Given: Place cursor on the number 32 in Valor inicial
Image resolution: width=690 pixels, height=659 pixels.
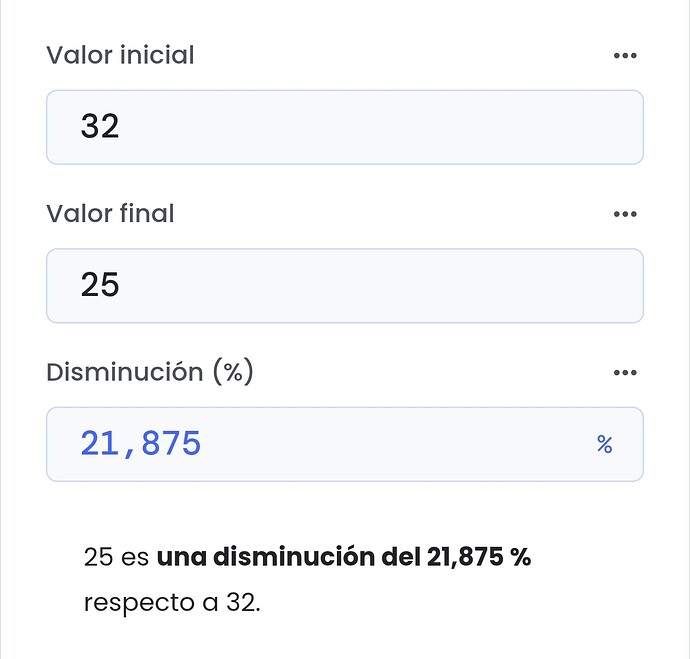Looking at the screenshot, I should pyautogui.click(x=100, y=127).
